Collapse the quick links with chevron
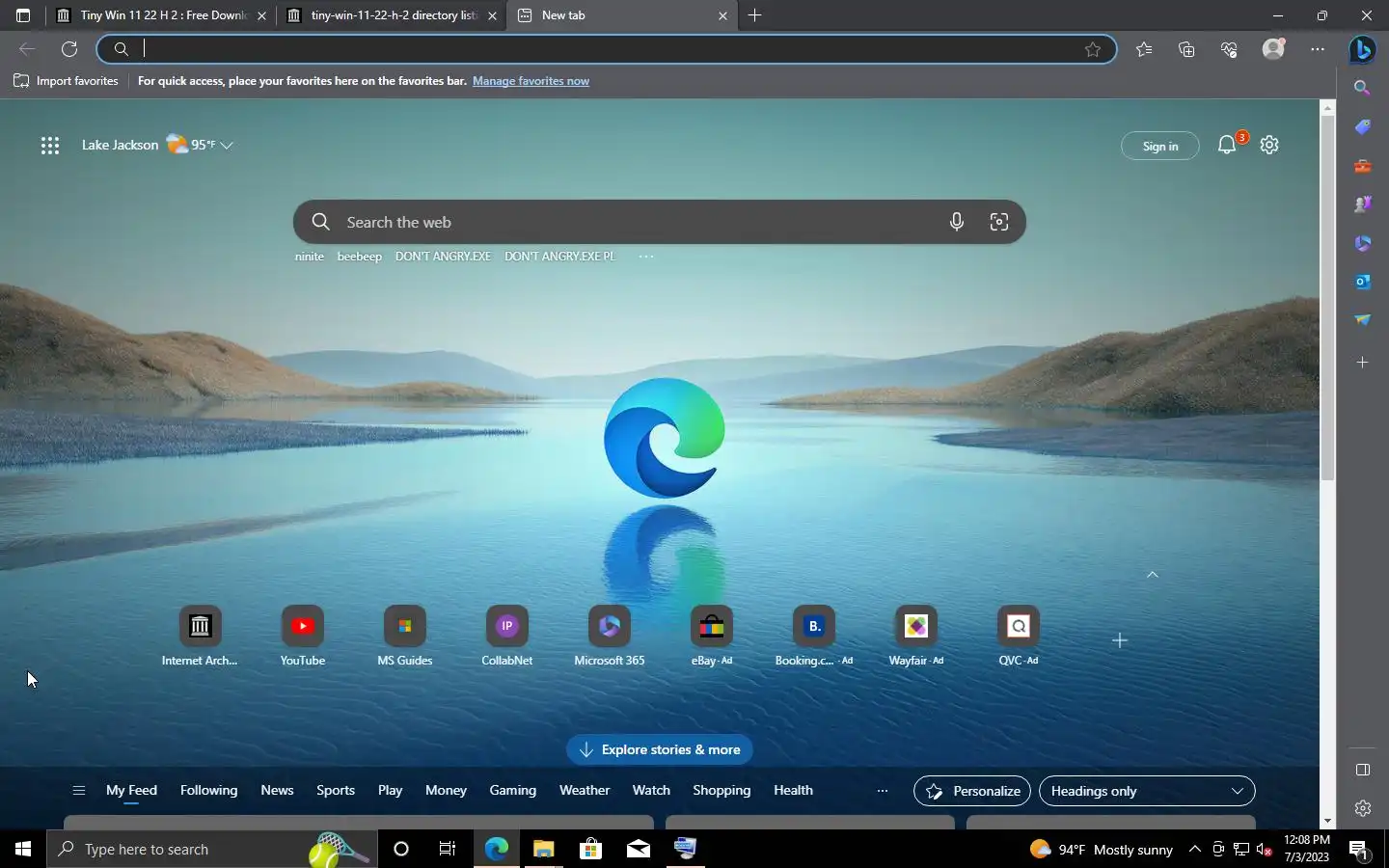Viewport: 1389px width, 868px height. pos(1152,575)
